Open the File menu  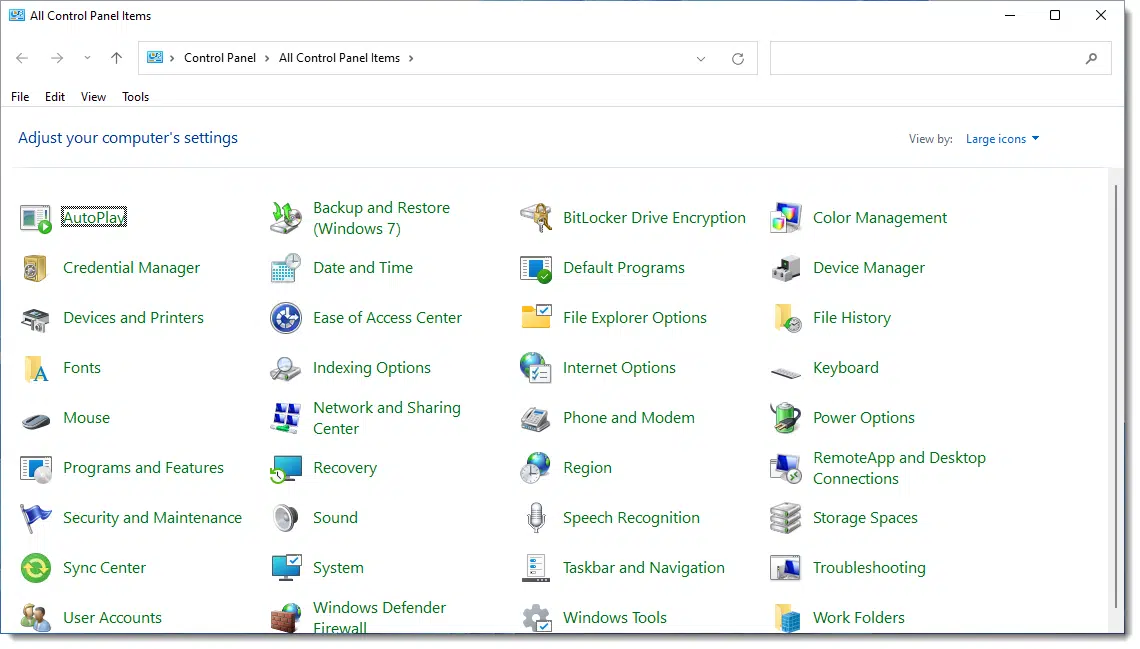20,97
